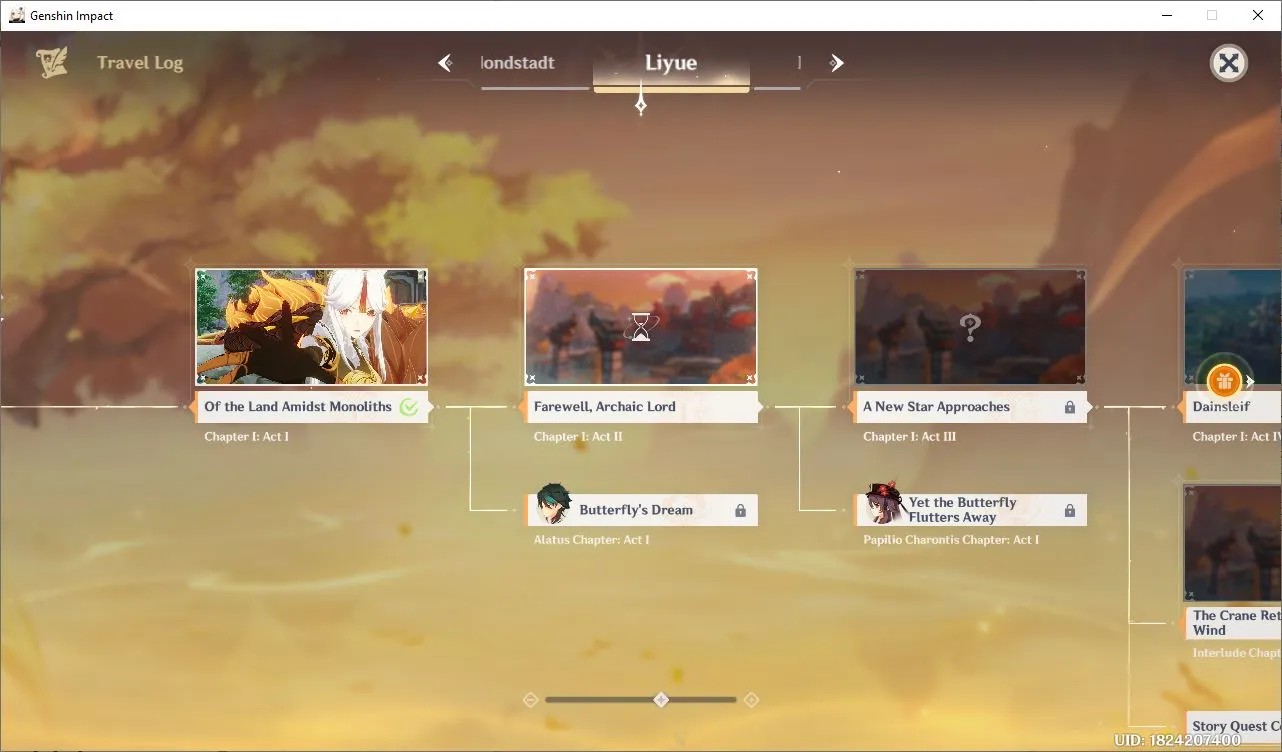Click the lock icon on A New Star Approaches
The width and height of the screenshot is (1282, 752).
[1070, 407]
